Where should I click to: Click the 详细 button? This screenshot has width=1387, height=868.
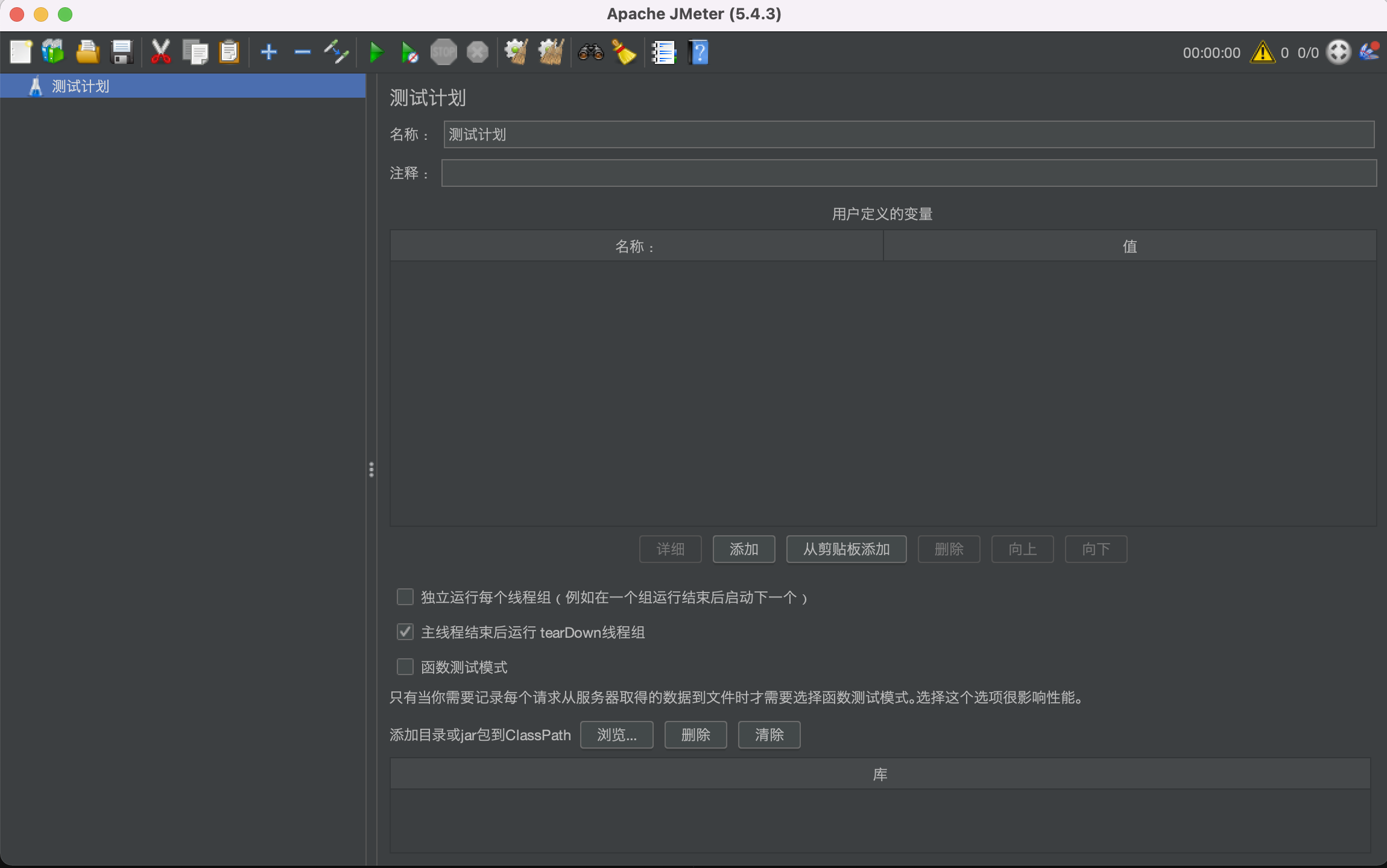pyautogui.click(x=671, y=549)
